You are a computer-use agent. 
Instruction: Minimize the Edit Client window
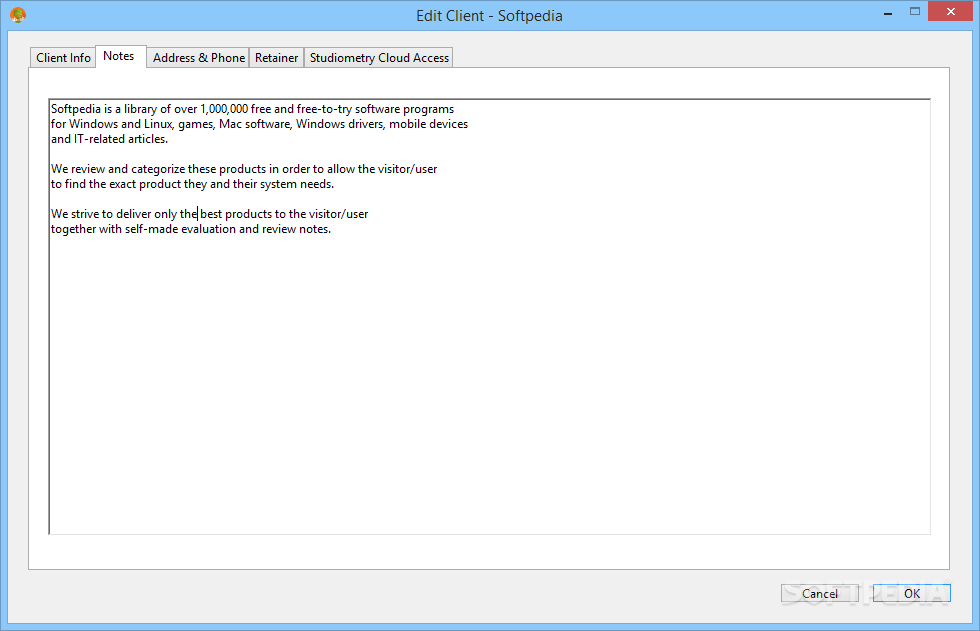click(888, 12)
